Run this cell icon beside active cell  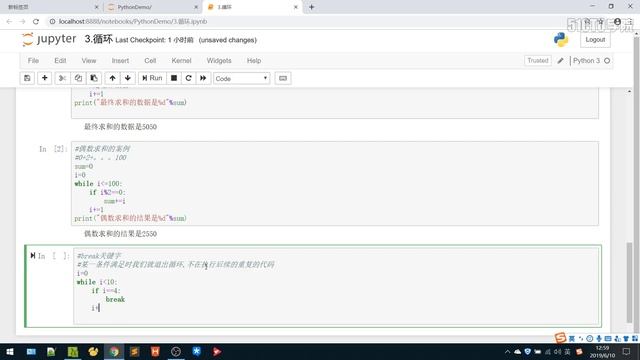coord(33,256)
